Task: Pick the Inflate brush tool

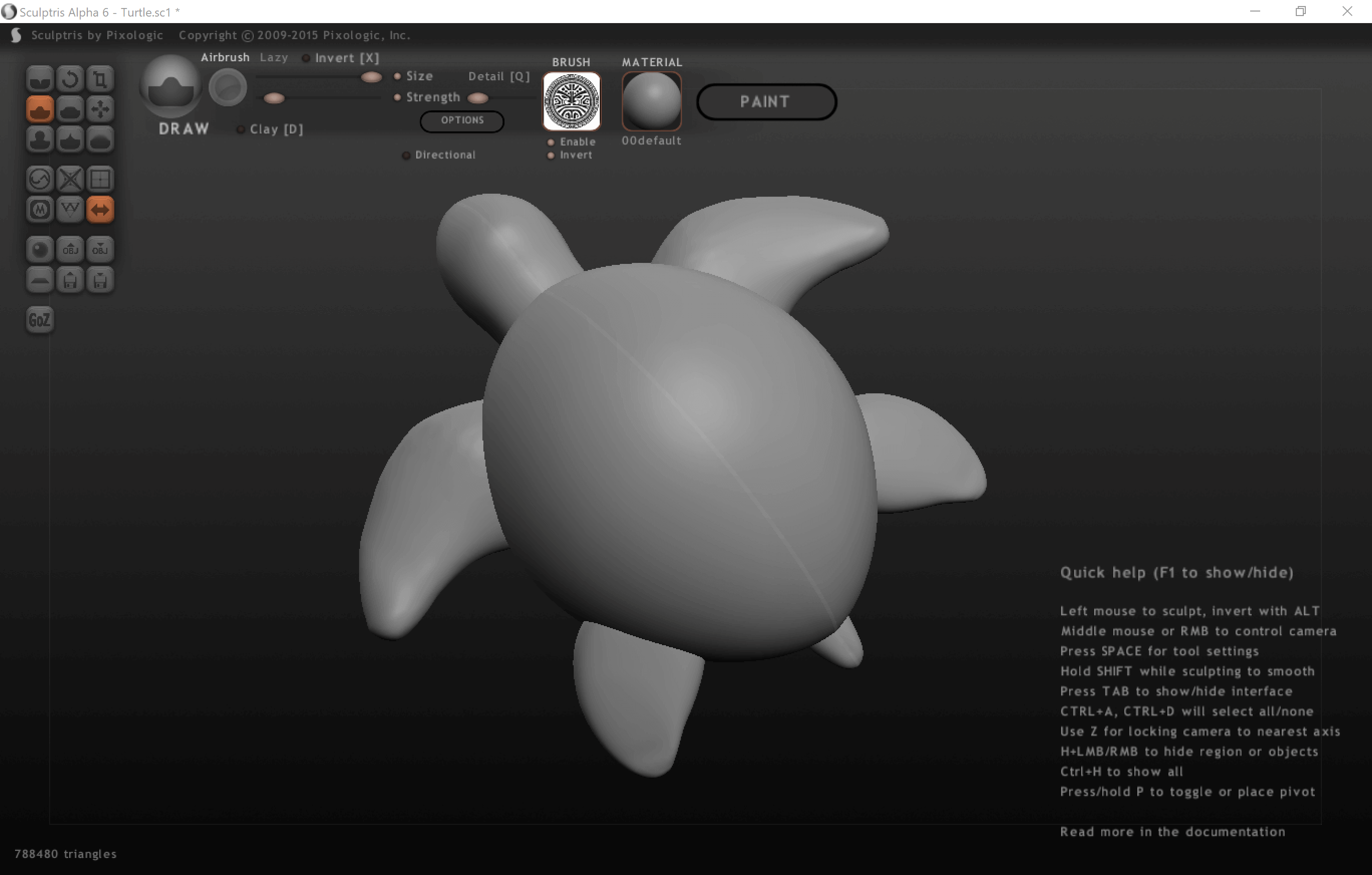Action: point(40,139)
